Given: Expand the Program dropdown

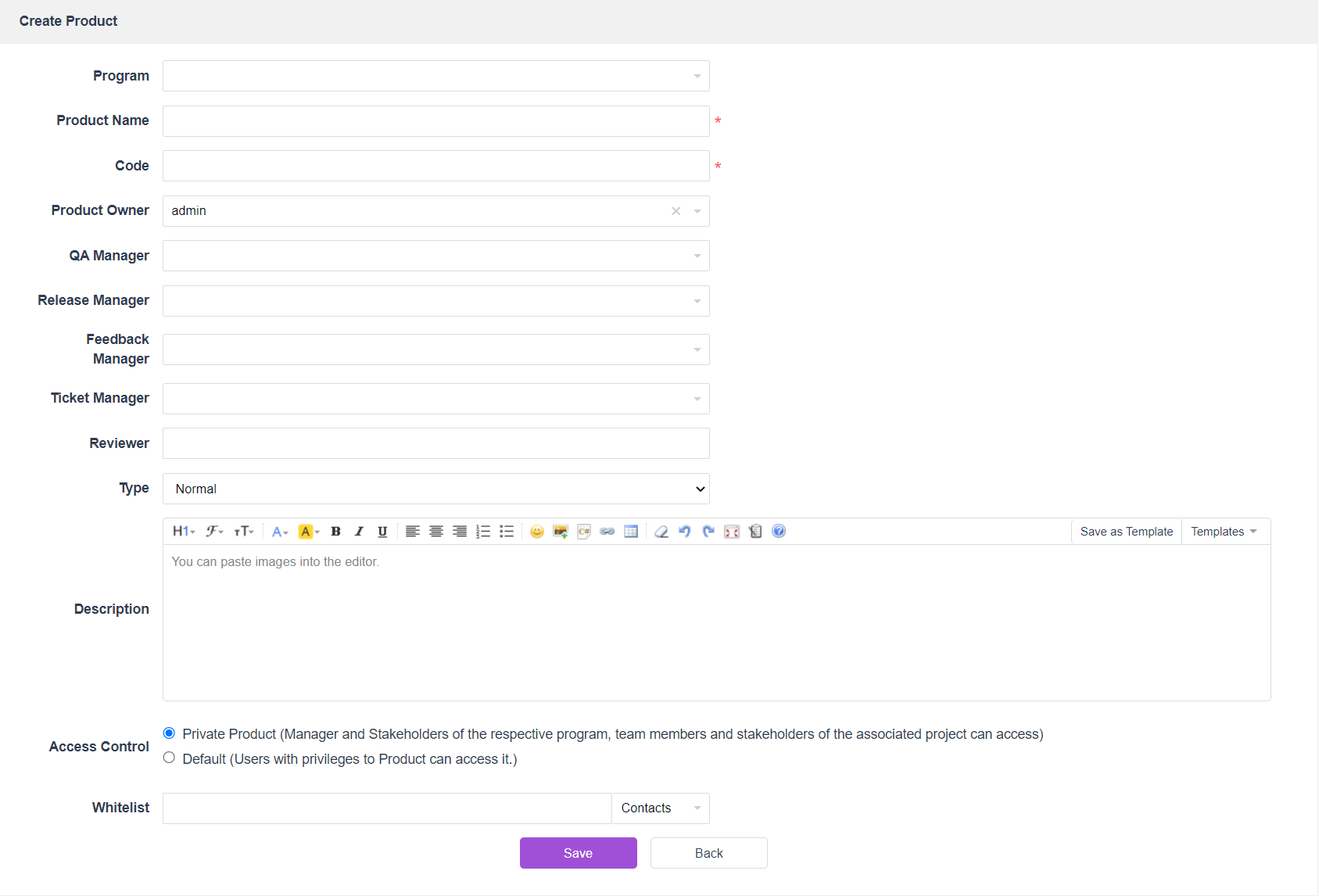Looking at the screenshot, I should tap(435, 76).
